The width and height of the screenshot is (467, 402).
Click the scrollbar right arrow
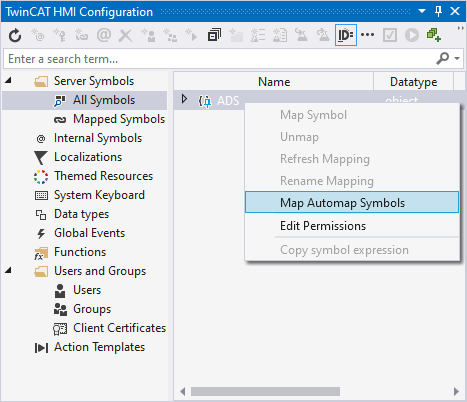(456, 391)
